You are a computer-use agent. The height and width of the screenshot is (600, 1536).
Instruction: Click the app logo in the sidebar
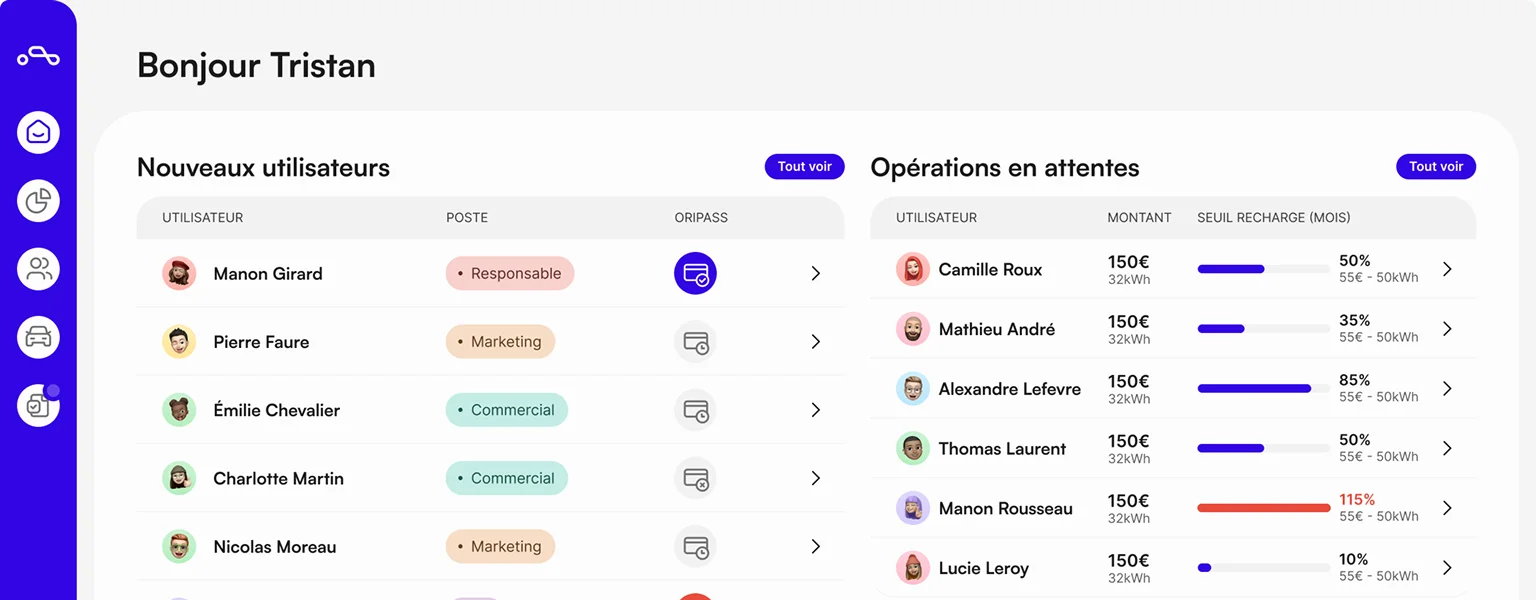point(38,57)
